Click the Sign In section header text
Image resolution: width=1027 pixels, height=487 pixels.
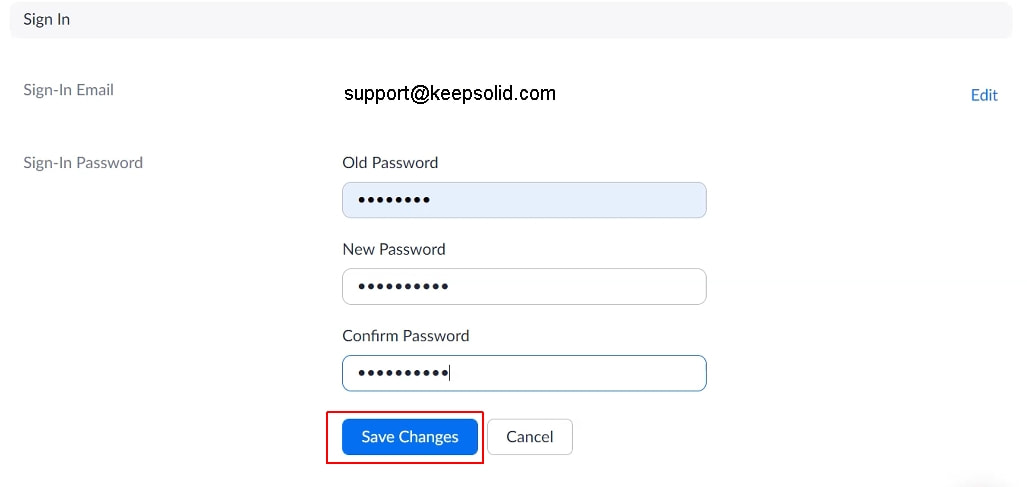click(47, 19)
